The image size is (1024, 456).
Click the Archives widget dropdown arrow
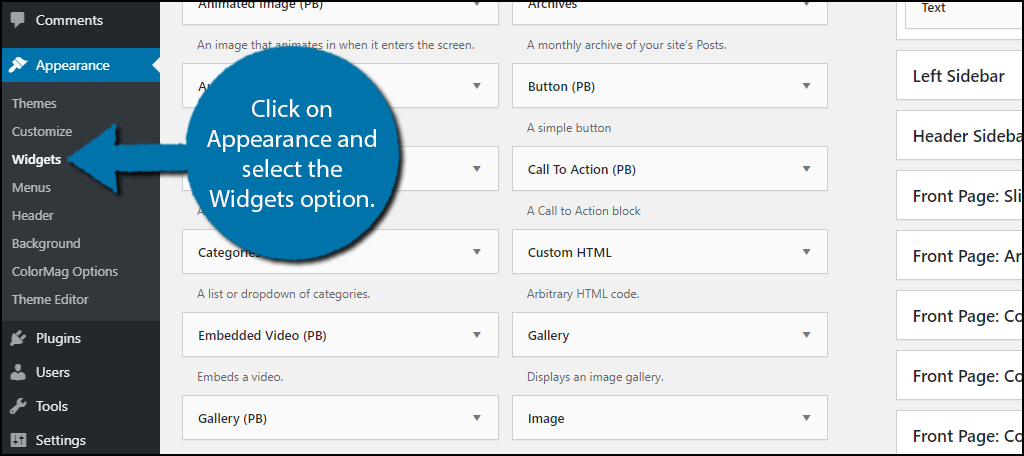[807, 5]
